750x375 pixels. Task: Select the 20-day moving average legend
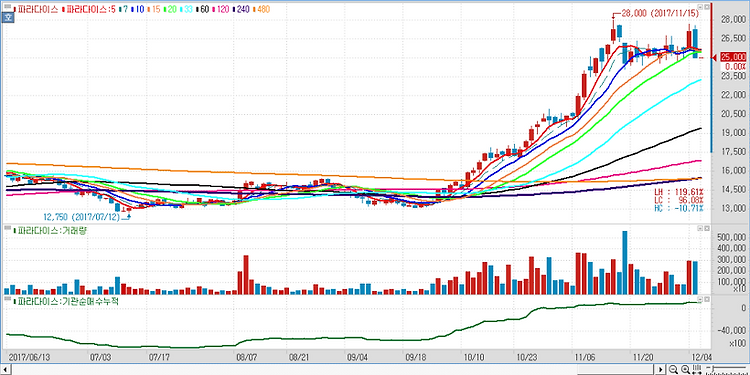coord(170,9)
